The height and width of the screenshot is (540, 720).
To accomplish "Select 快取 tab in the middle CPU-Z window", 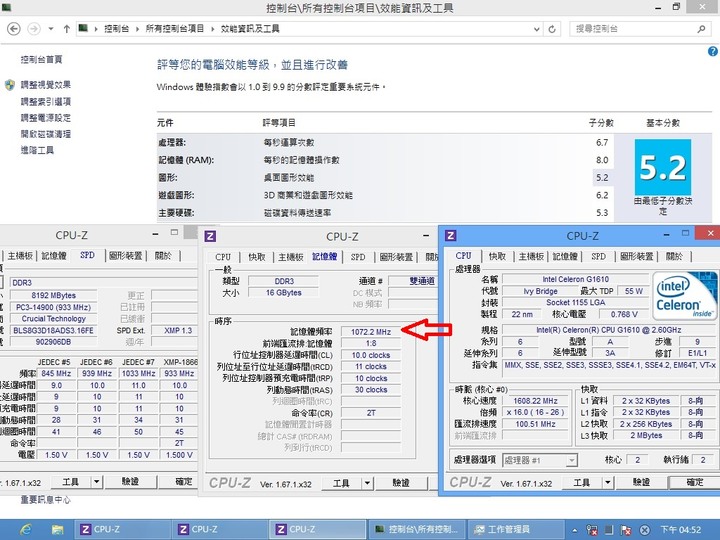I will tap(257, 257).
